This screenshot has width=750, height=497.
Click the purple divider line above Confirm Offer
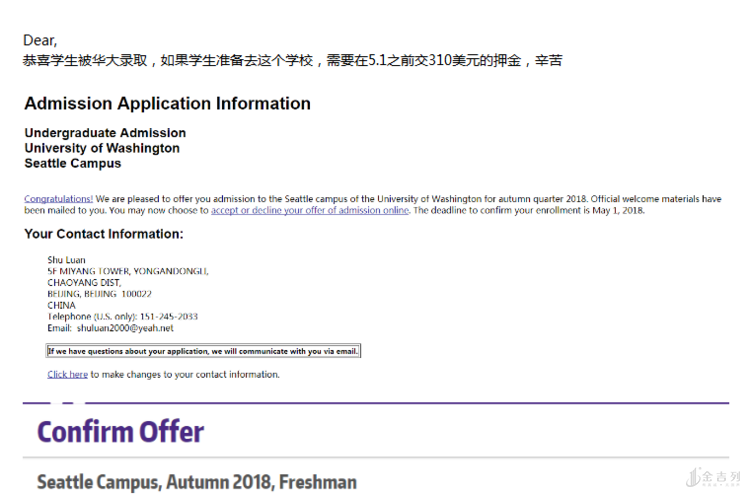coord(375,403)
